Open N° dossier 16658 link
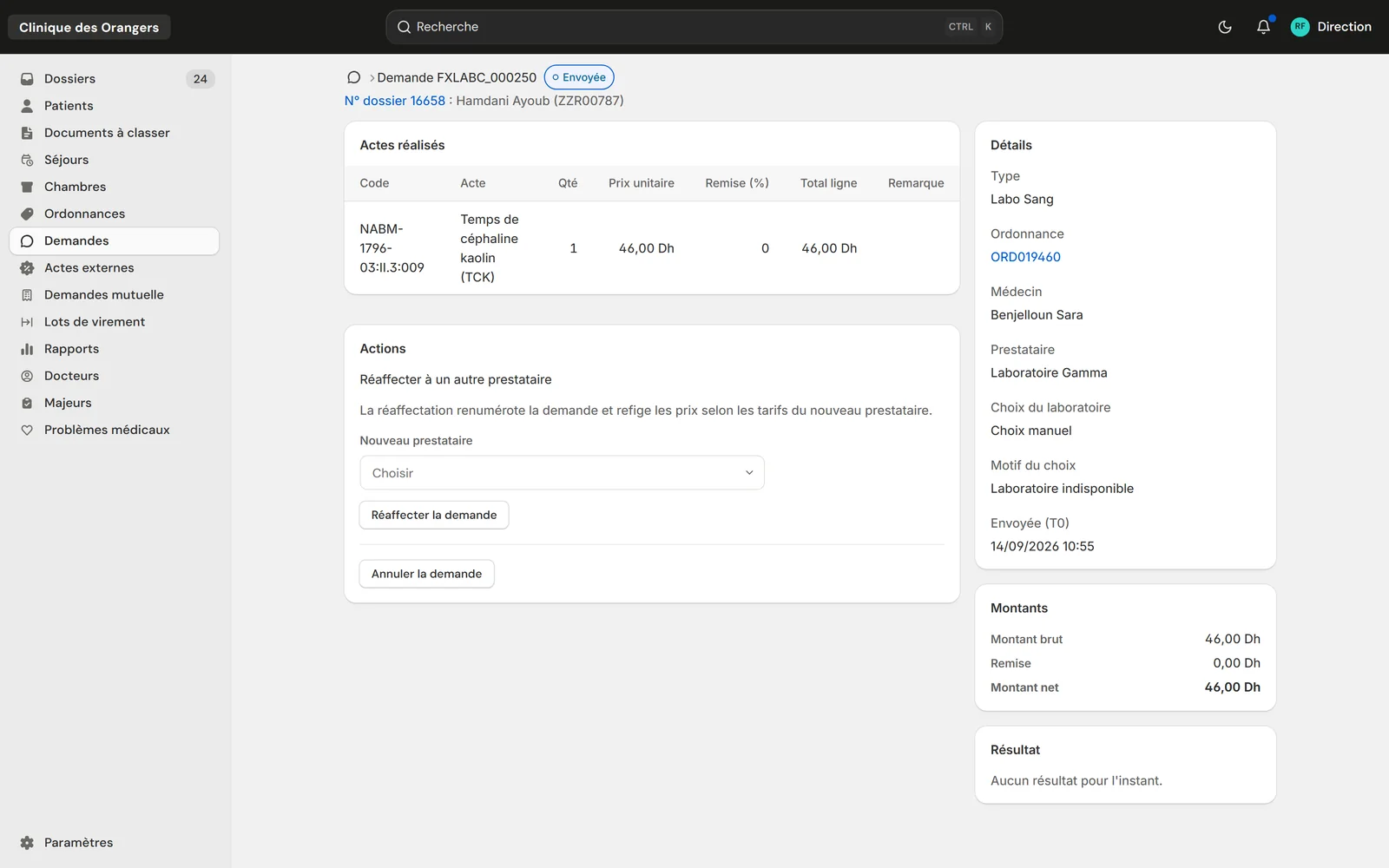Image resolution: width=1389 pixels, height=868 pixels. pos(395,101)
